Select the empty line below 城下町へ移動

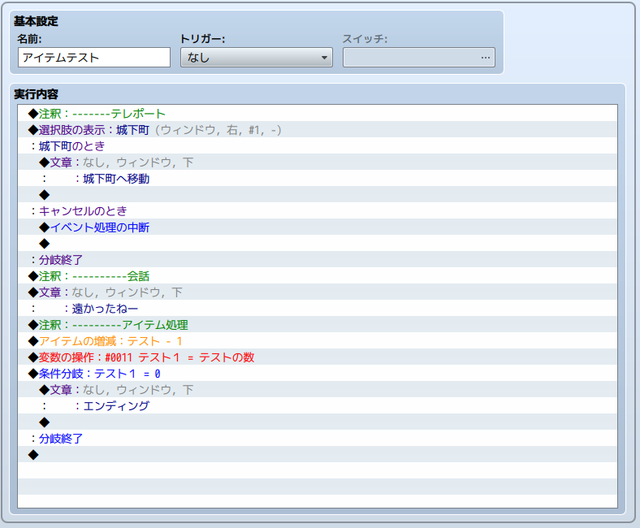pyautogui.click(x=318, y=195)
